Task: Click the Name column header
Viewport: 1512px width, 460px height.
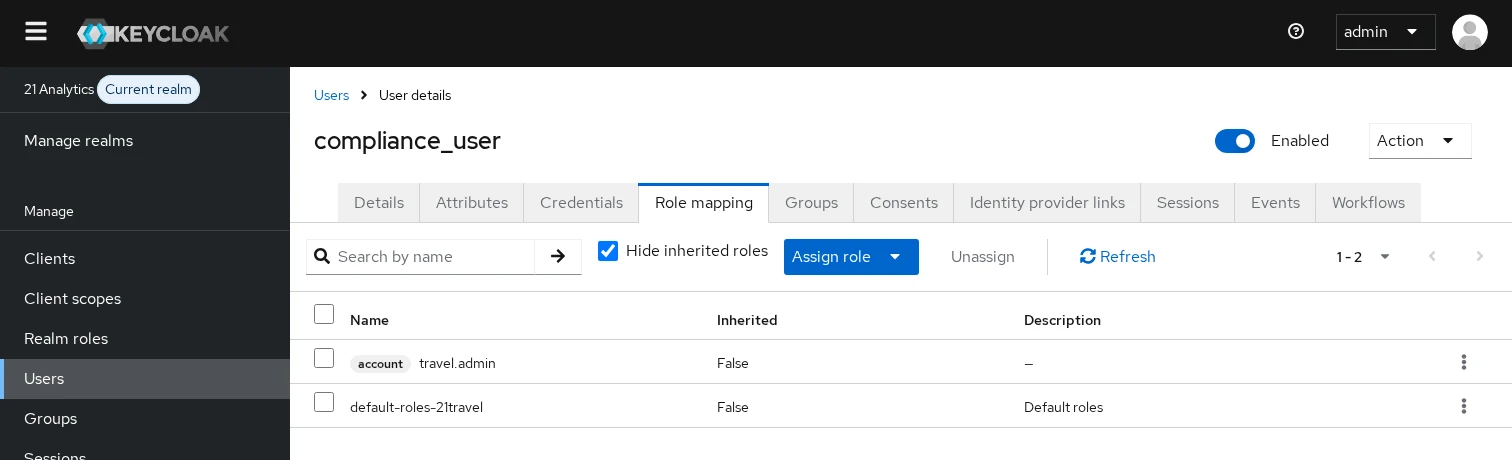Action: 369,320
